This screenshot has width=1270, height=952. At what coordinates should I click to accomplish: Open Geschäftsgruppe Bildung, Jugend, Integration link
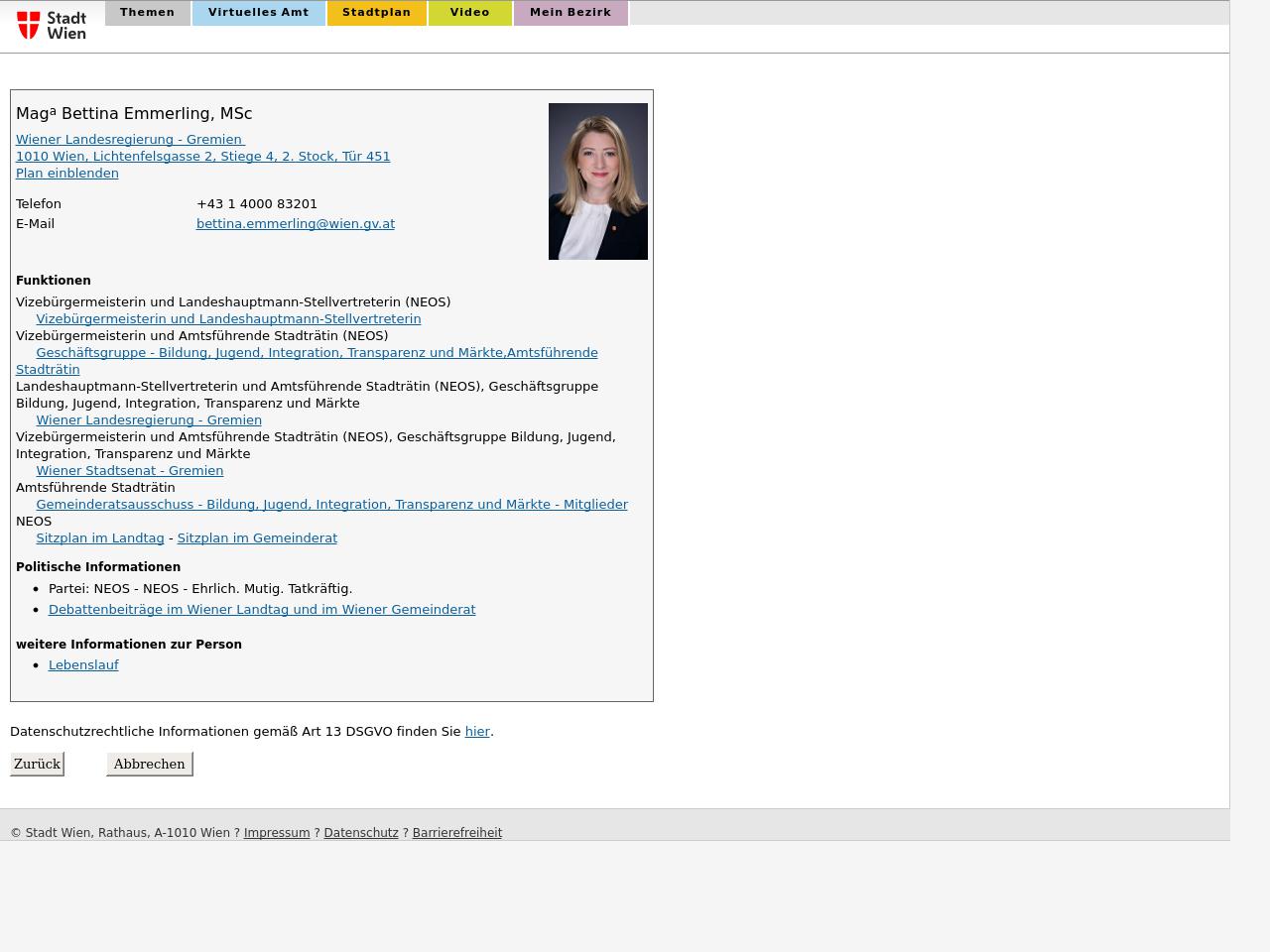[x=317, y=353]
